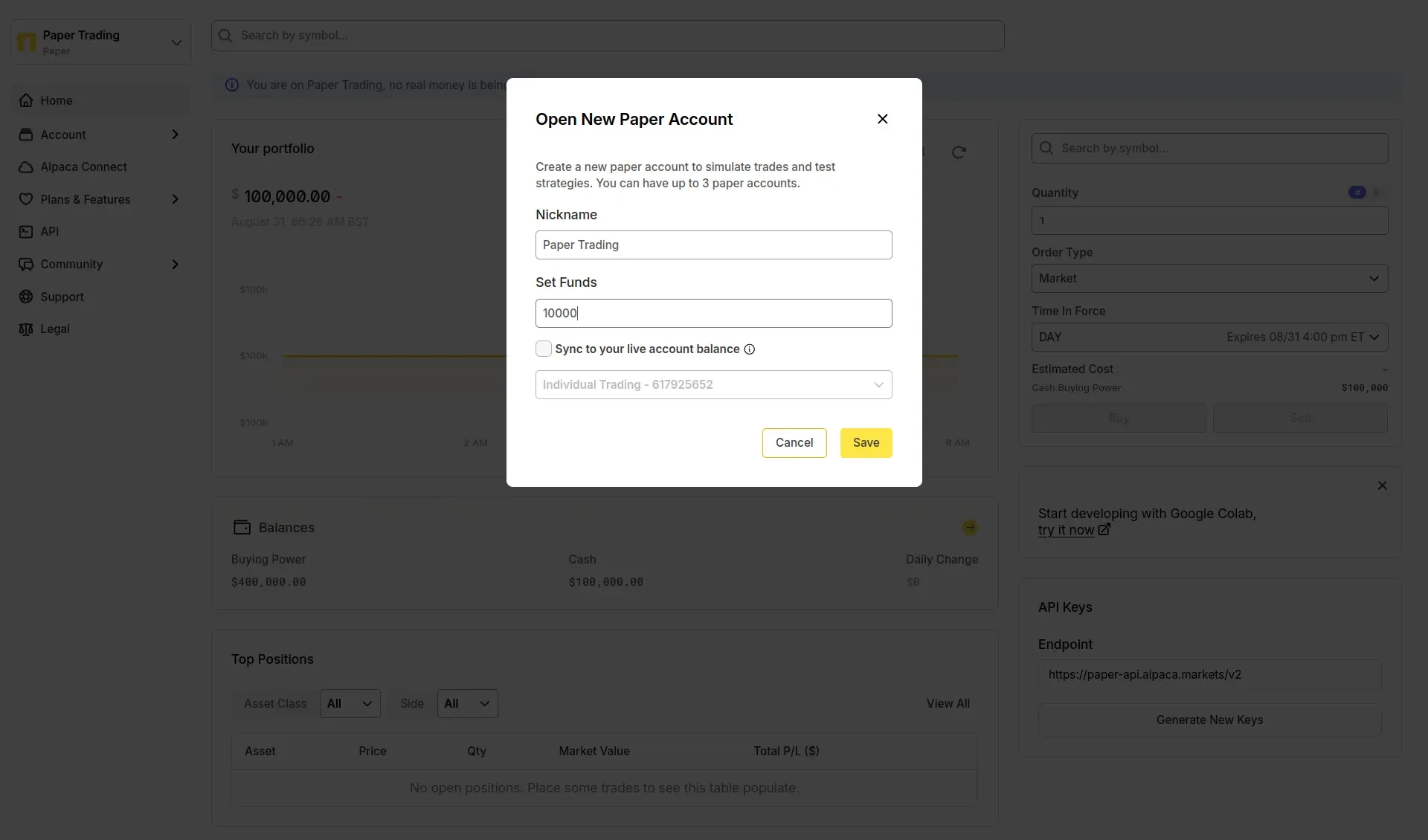This screenshot has width=1428, height=840.
Task: Click the portfolio value 100,000.00
Action: [x=287, y=196]
